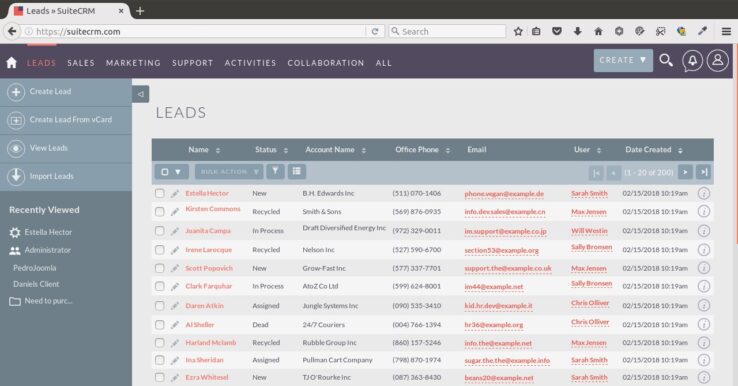This screenshot has width=738, height=386.
Task: Open the column chooser list icon
Action: 297,171
